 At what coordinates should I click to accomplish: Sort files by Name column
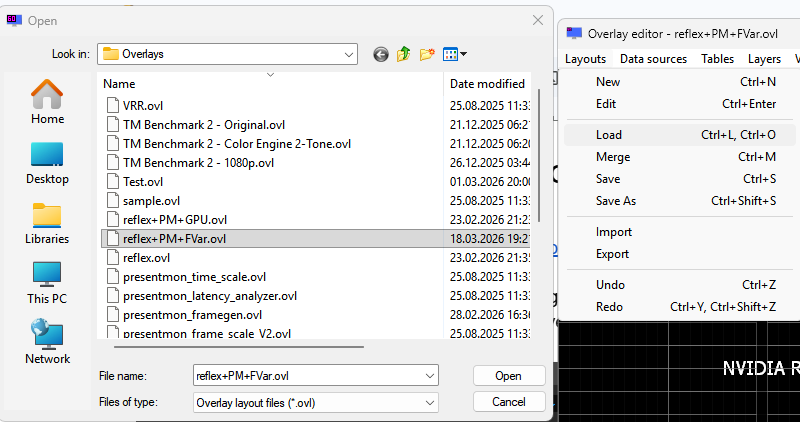270,84
